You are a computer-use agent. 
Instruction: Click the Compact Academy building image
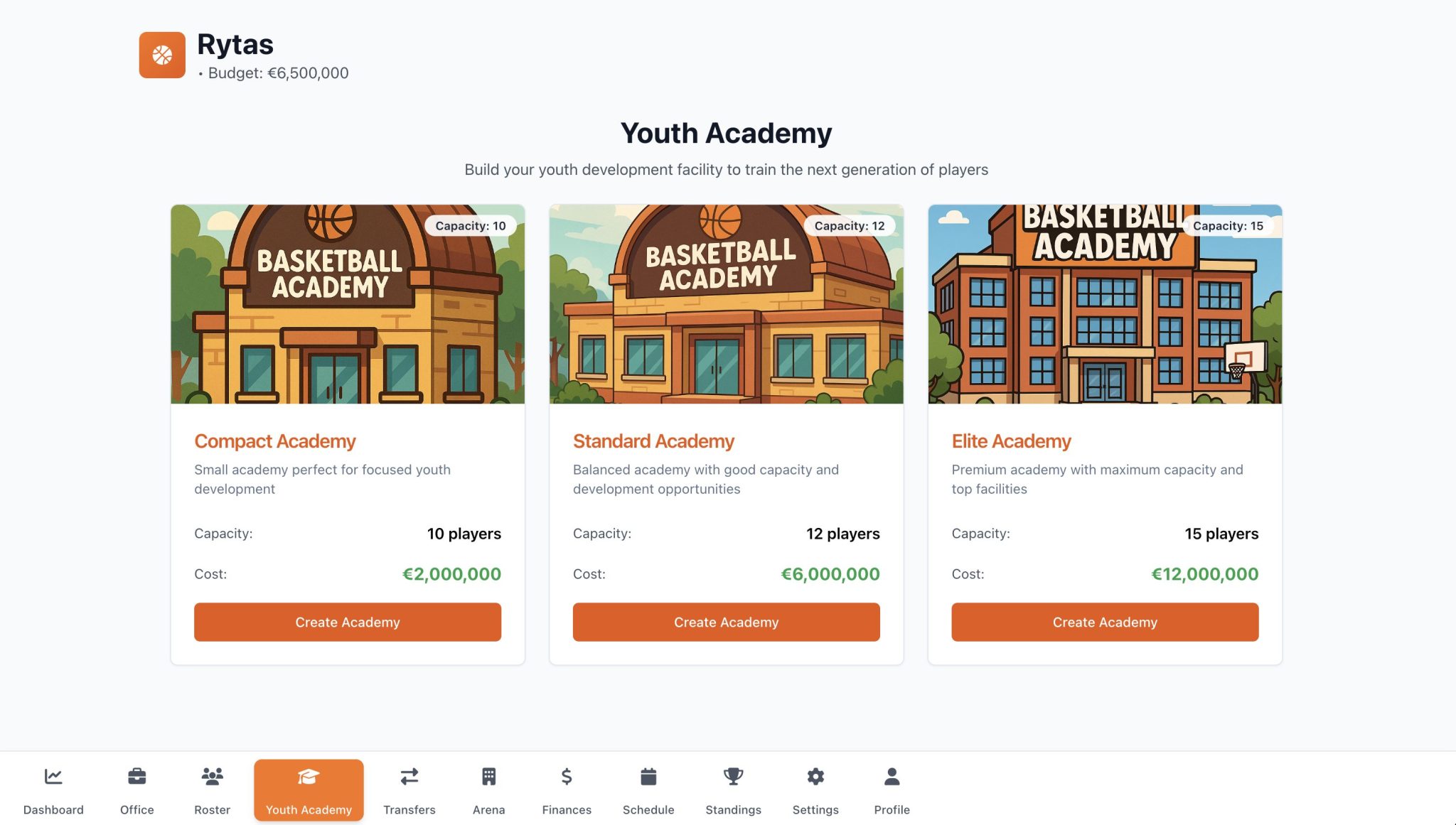[347, 313]
